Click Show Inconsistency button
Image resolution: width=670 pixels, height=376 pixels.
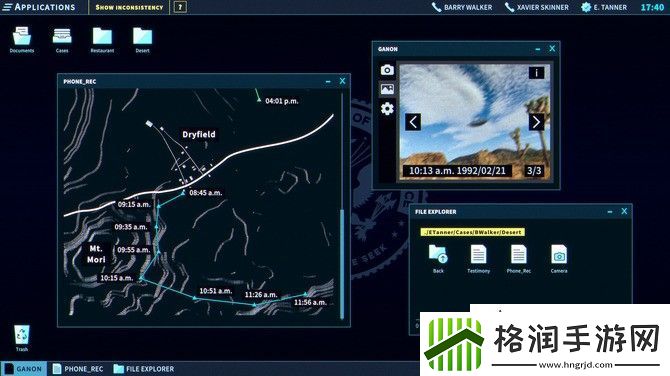click(x=129, y=7)
